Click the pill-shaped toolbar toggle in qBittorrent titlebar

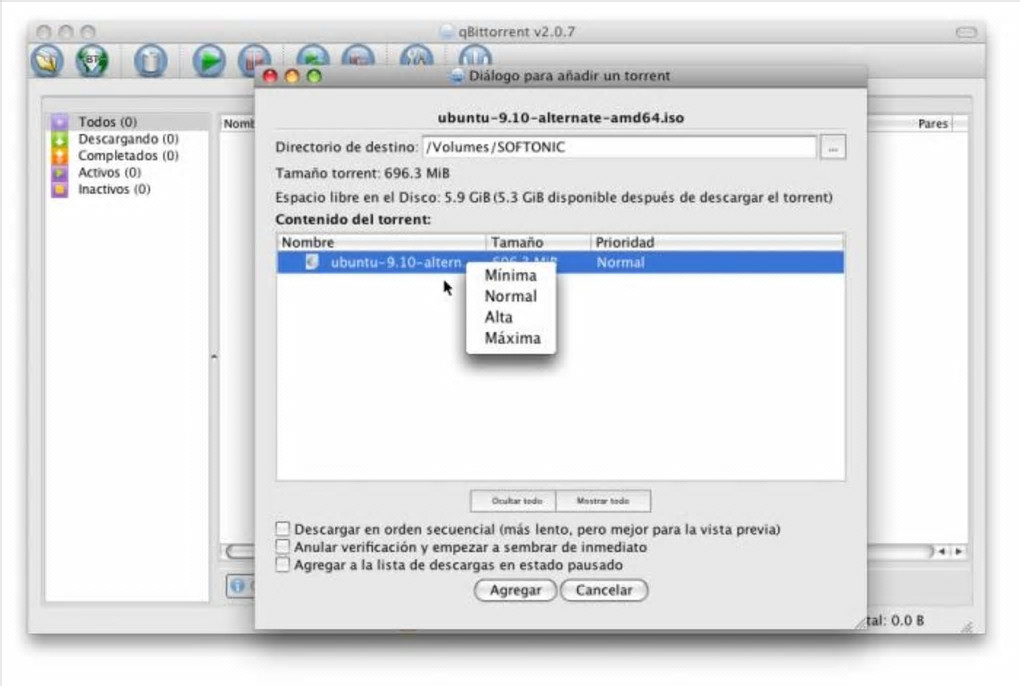click(x=966, y=32)
